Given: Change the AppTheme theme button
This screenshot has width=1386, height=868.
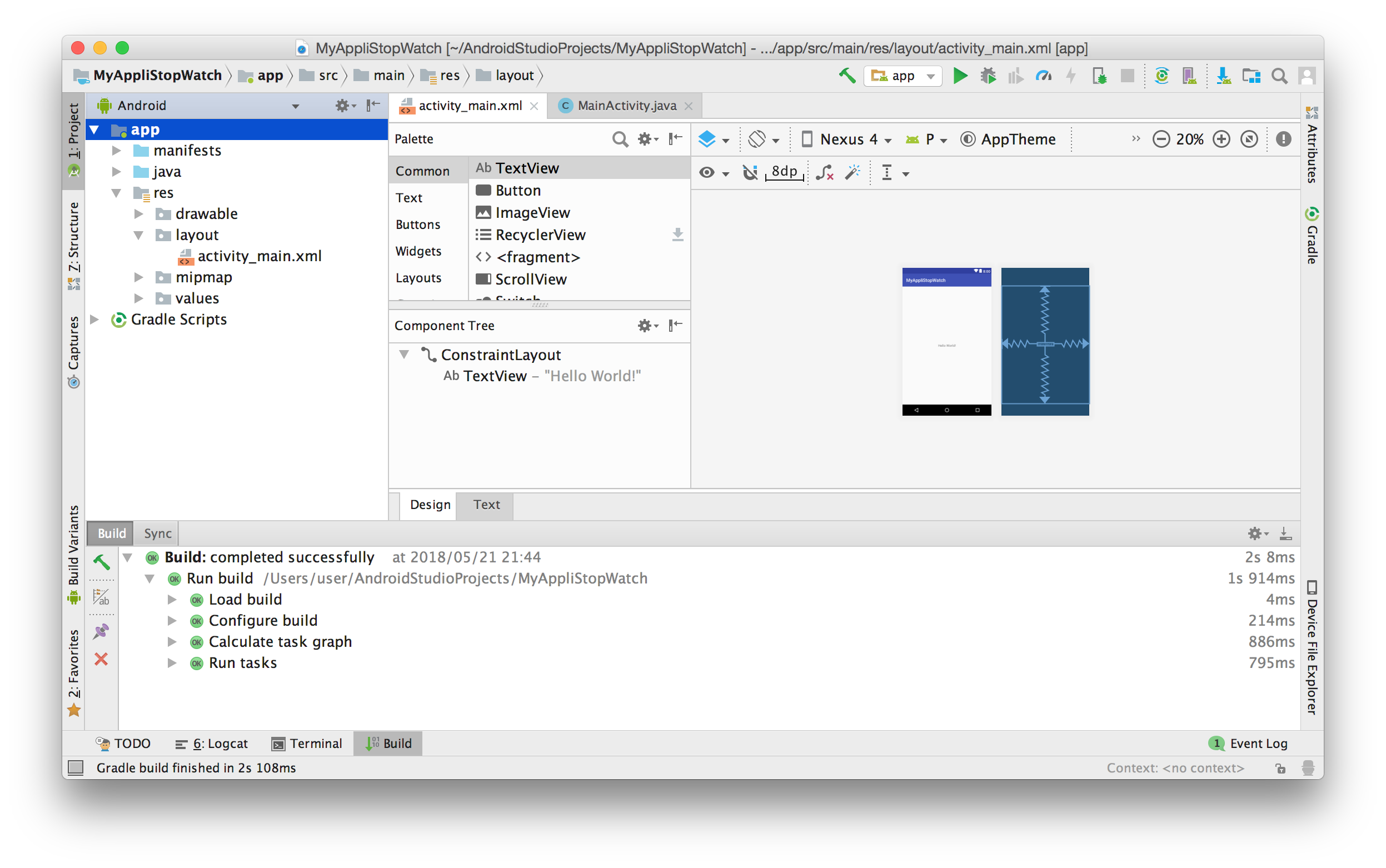Looking at the screenshot, I should pos(1008,139).
